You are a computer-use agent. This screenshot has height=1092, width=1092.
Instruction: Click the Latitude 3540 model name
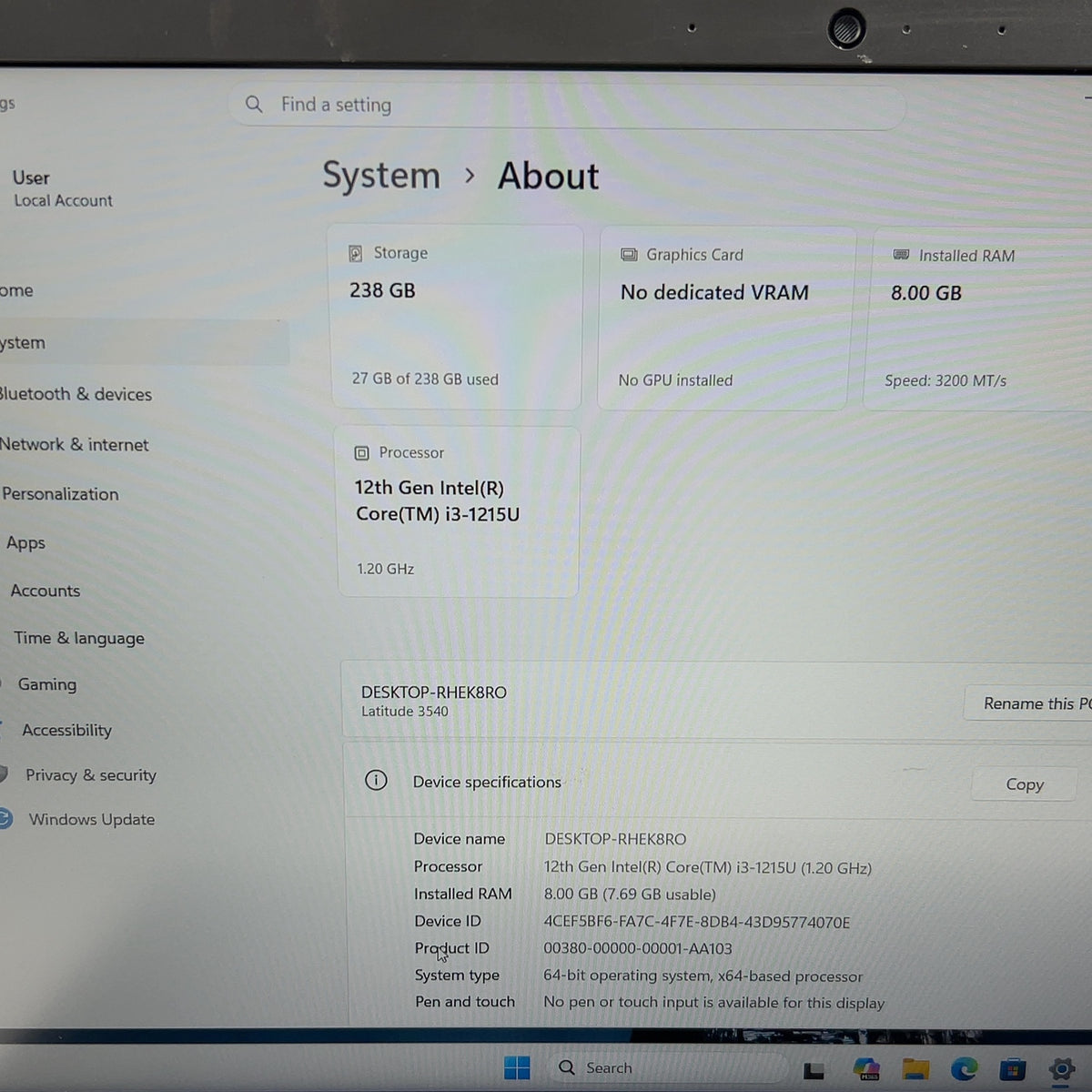[405, 712]
